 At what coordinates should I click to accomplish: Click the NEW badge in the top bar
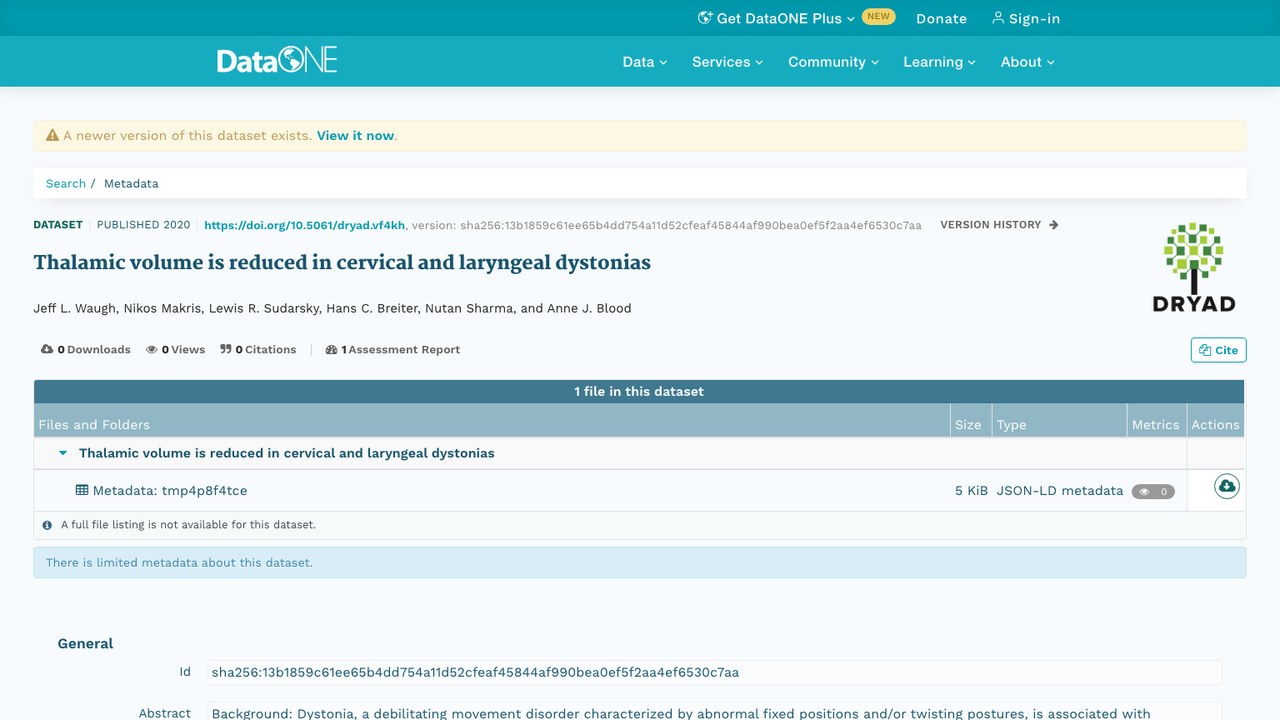pyautogui.click(x=878, y=17)
